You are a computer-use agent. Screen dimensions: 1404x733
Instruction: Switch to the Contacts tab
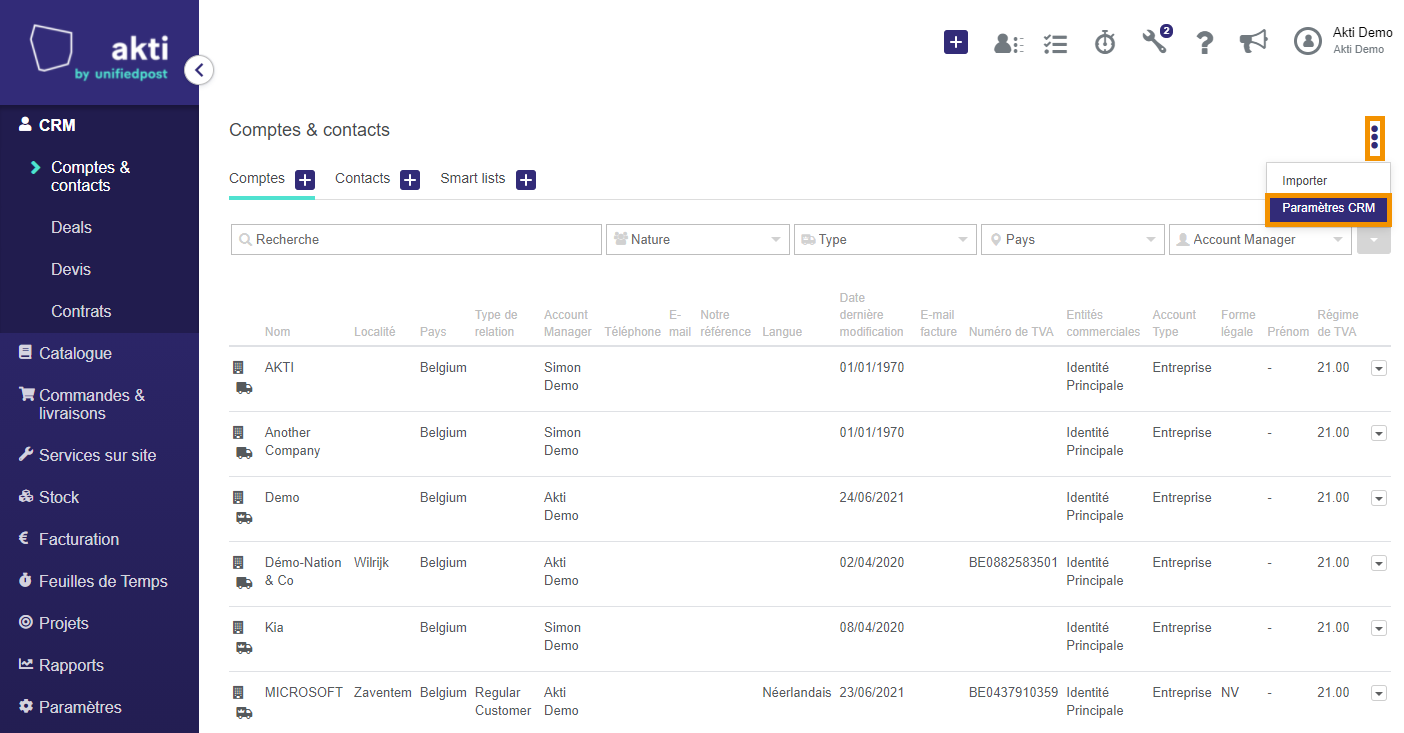click(x=362, y=179)
